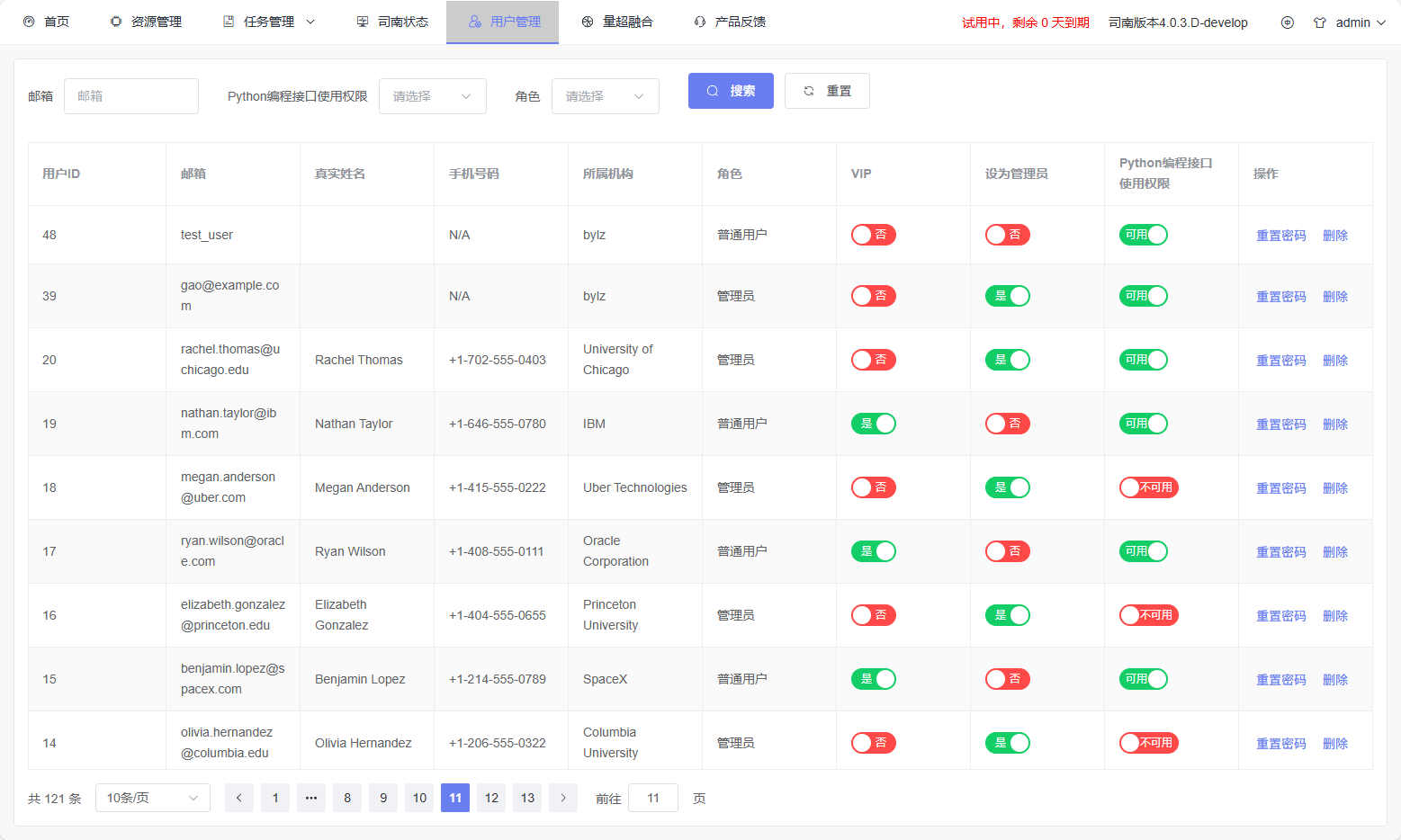The width and height of the screenshot is (1401, 840).
Task: Delete the user Olivia Hernandez
Action: tap(1334, 744)
